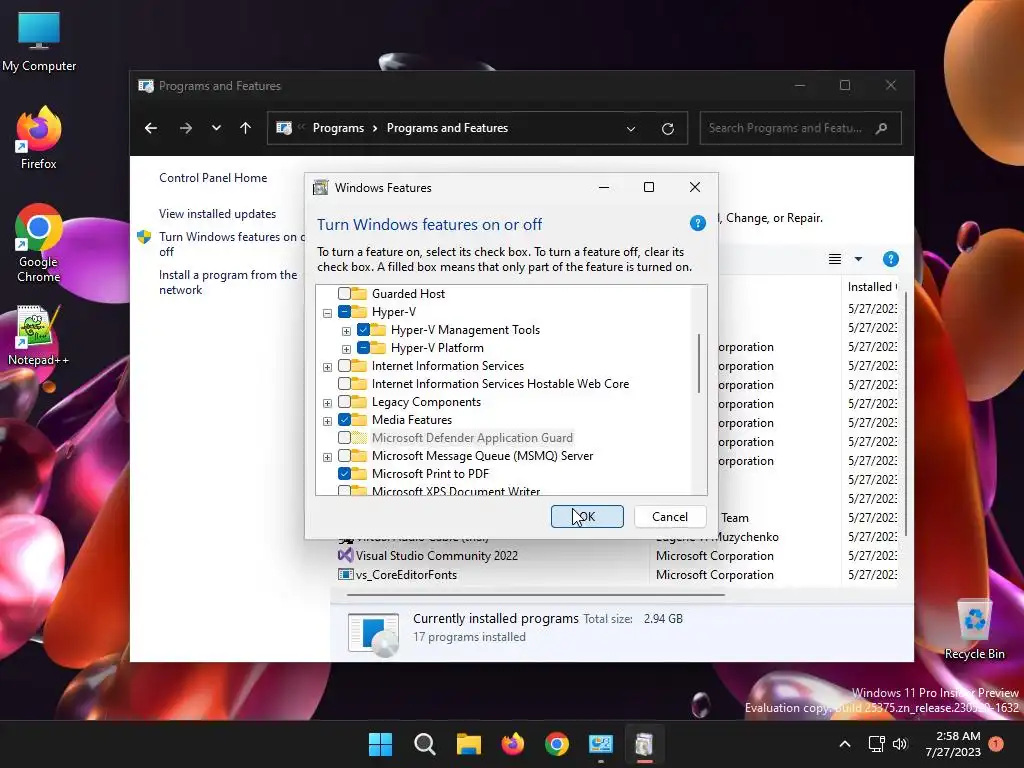Viewport: 1024px width, 768px height.
Task: Toggle the Guarded Host checkbox
Action: coord(344,294)
